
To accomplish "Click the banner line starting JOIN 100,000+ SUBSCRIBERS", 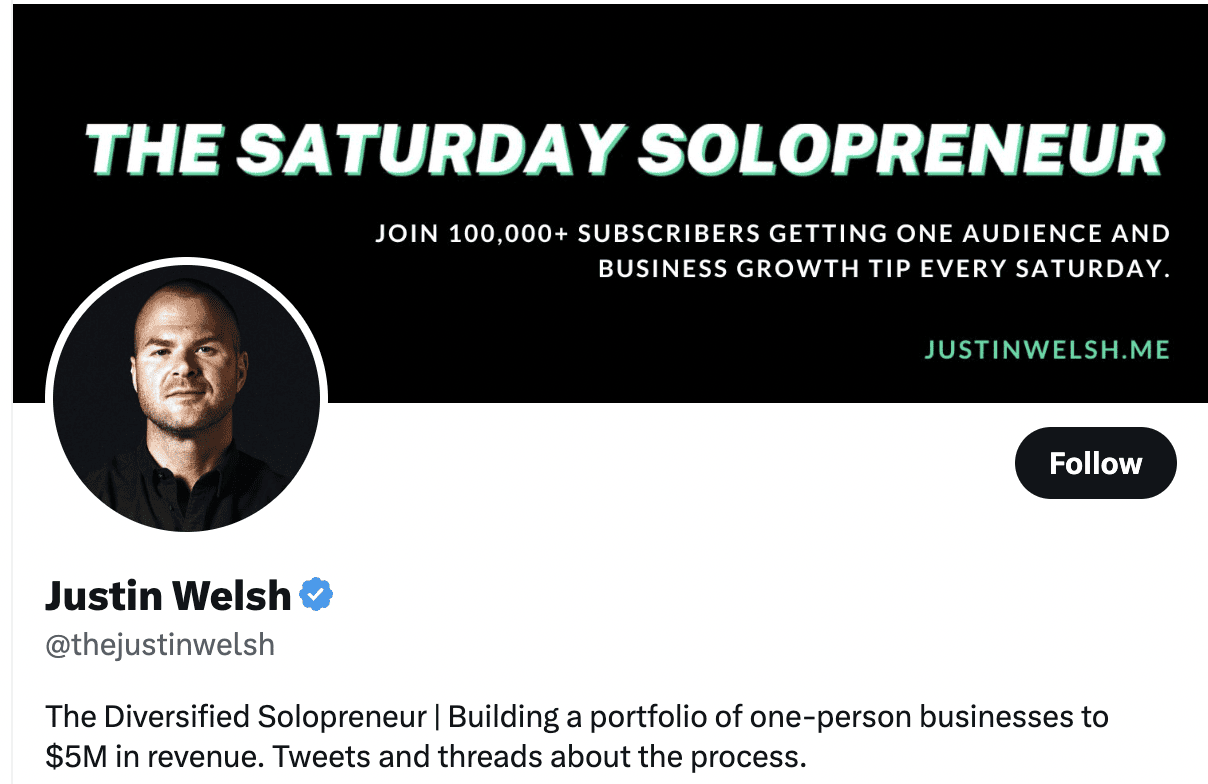I will (772, 234).
